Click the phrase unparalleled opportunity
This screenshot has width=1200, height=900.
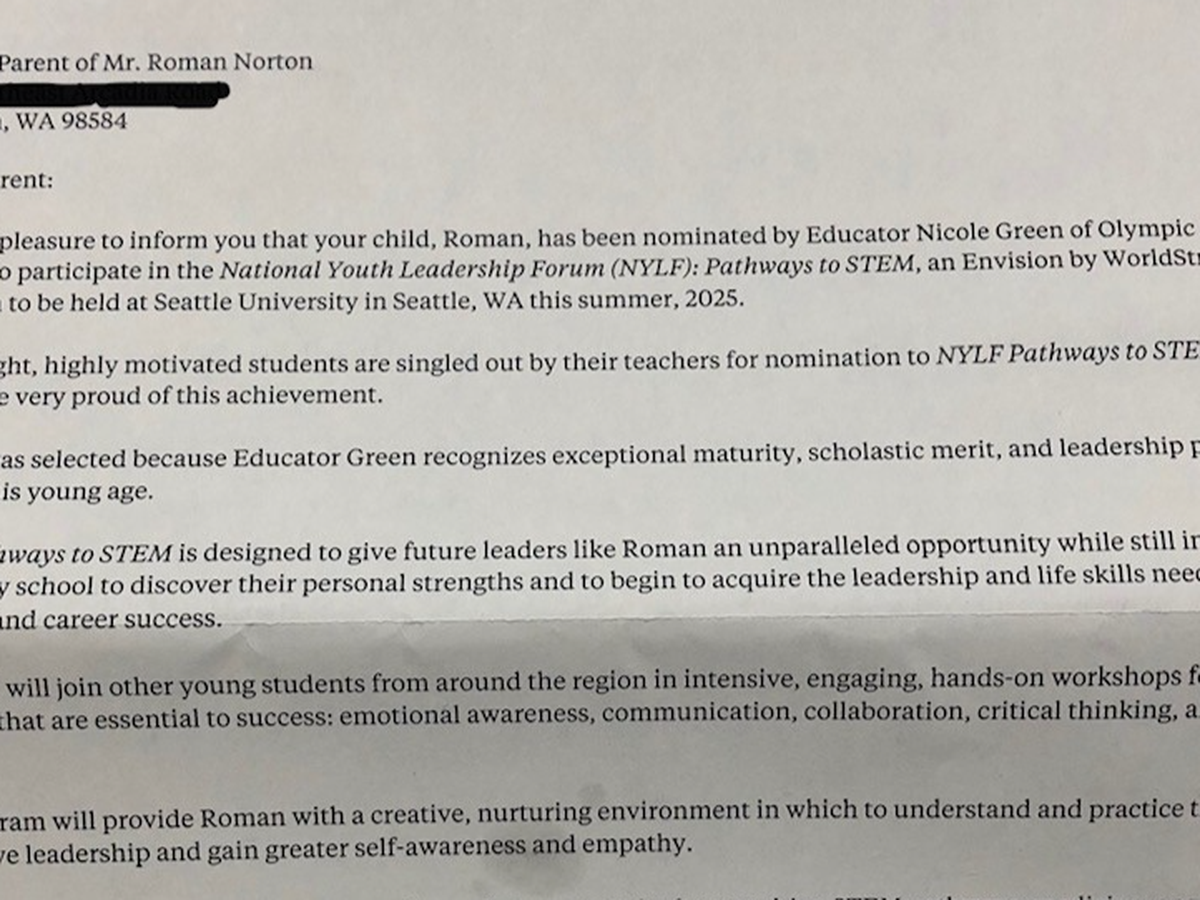coord(896,546)
